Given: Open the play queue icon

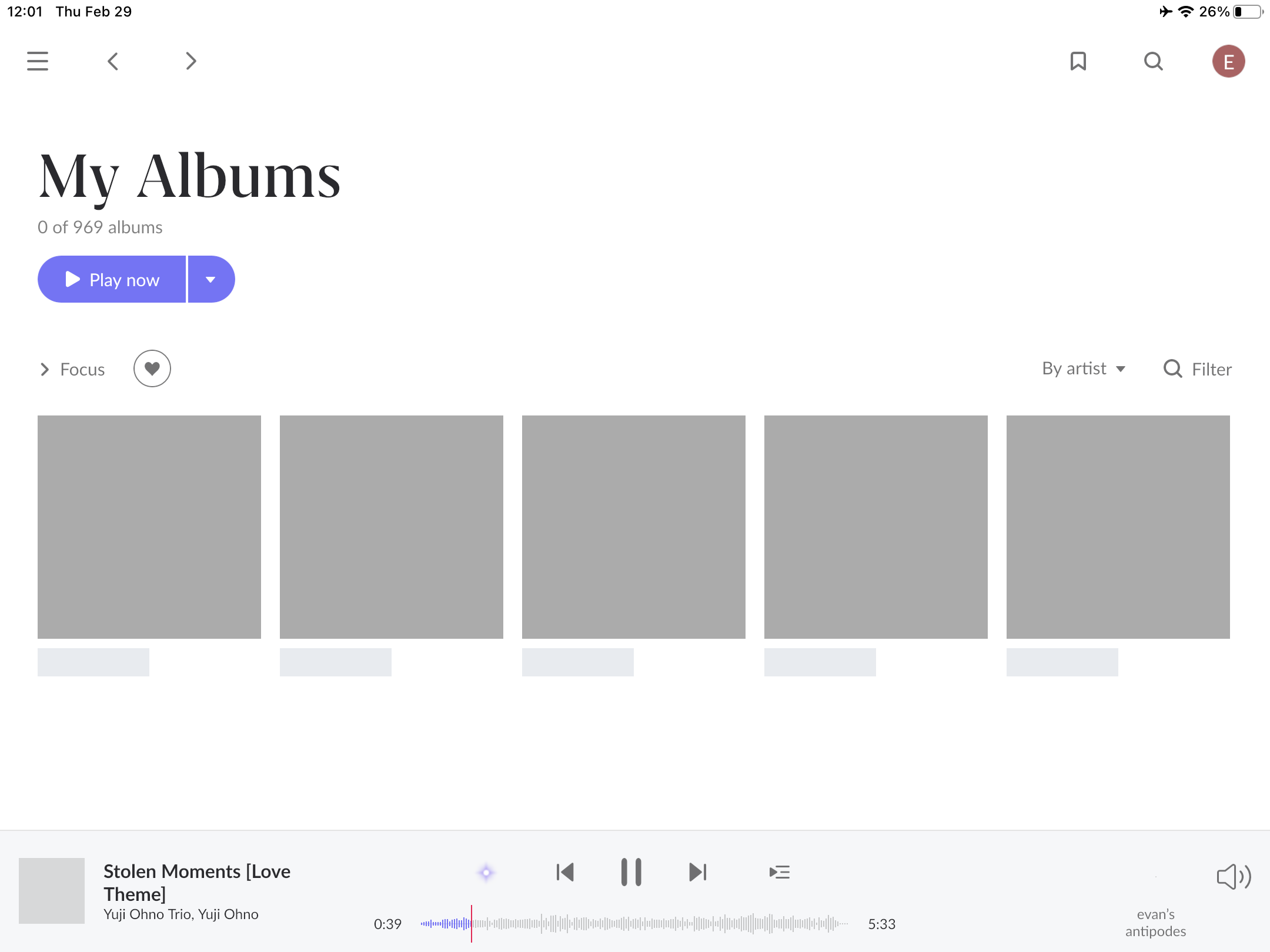Looking at the screenshot, I should [x=780, y=872].
